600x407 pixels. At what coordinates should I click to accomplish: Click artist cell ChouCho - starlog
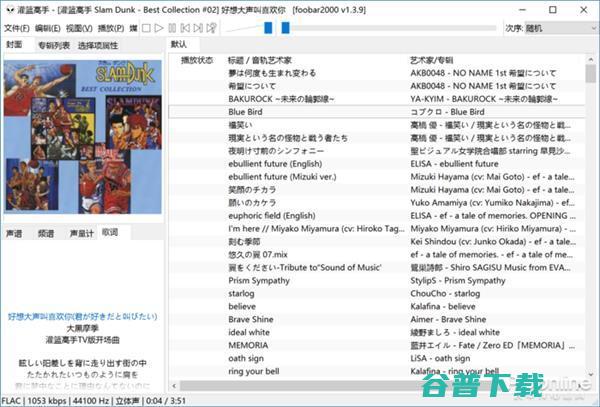point(445,294)
